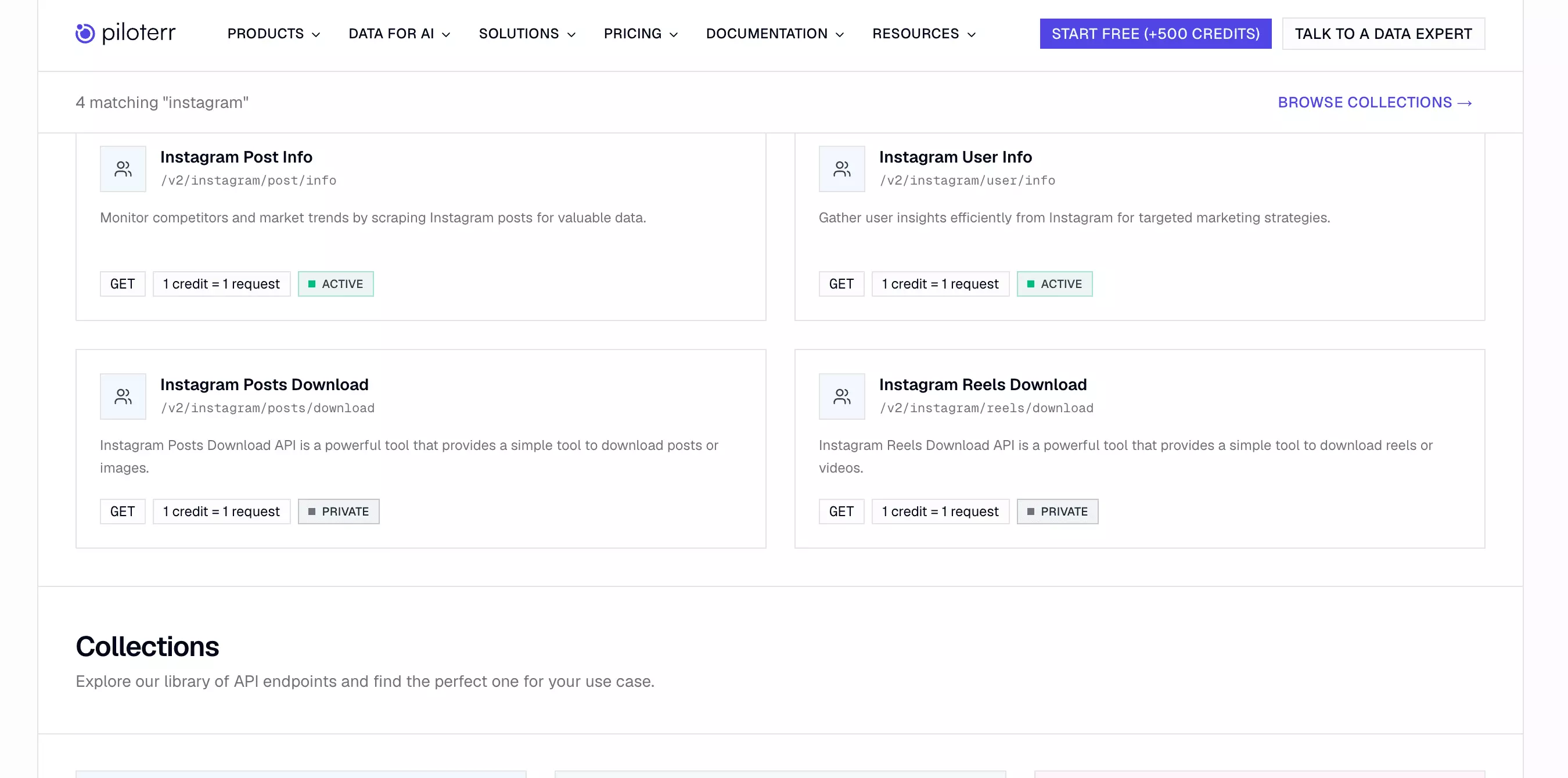Open the PRODUCTS menu
Viewport: 1568px width, 778px height.
coord(274,34)
